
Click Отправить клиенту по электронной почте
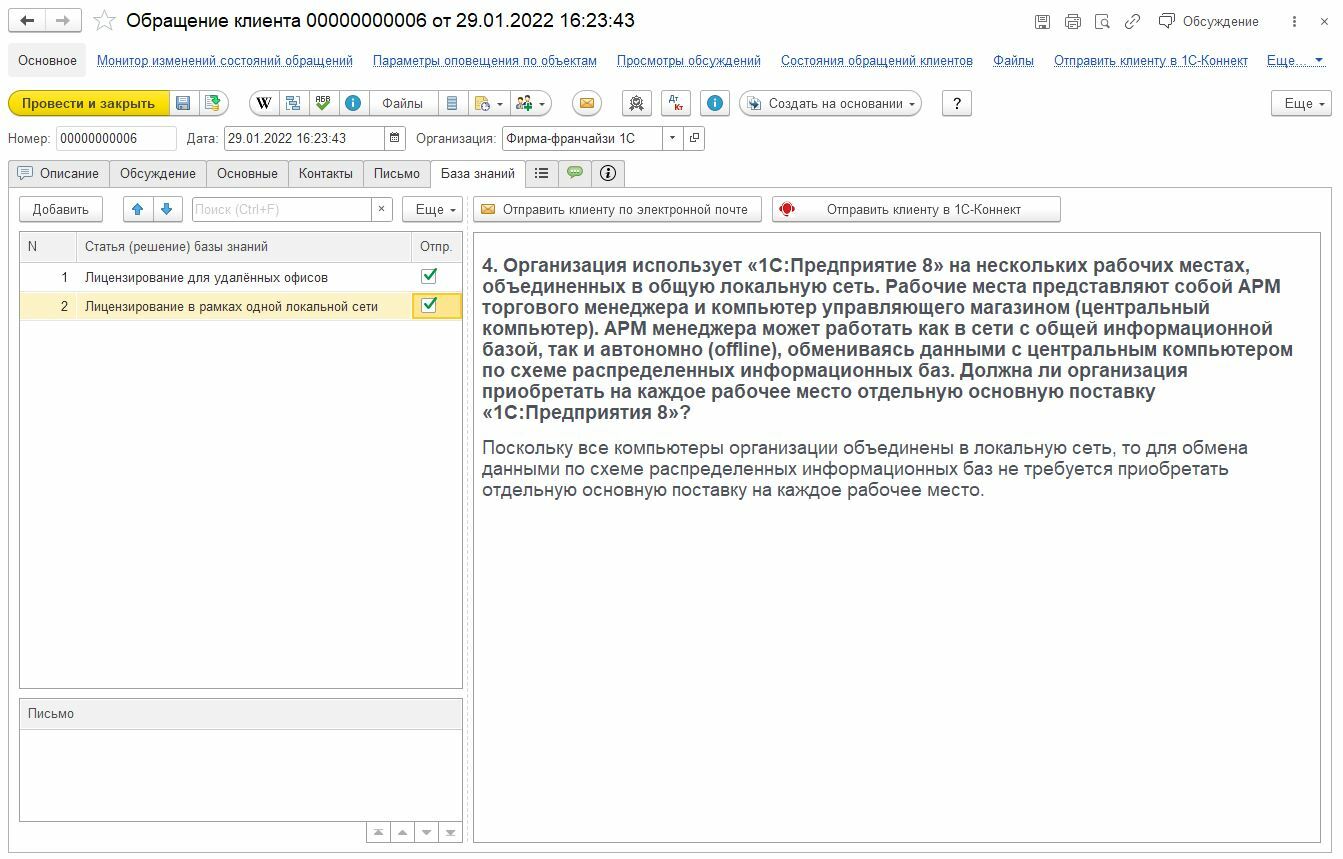[x=617, y=209]
